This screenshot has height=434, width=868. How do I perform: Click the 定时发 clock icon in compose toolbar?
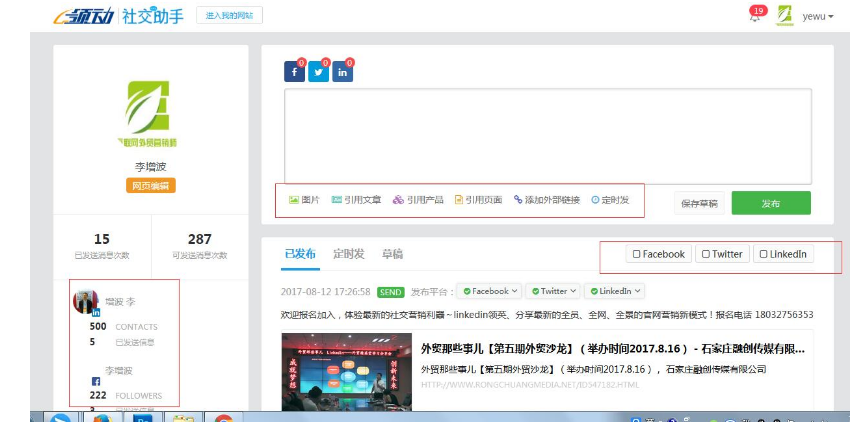[596, 200]
